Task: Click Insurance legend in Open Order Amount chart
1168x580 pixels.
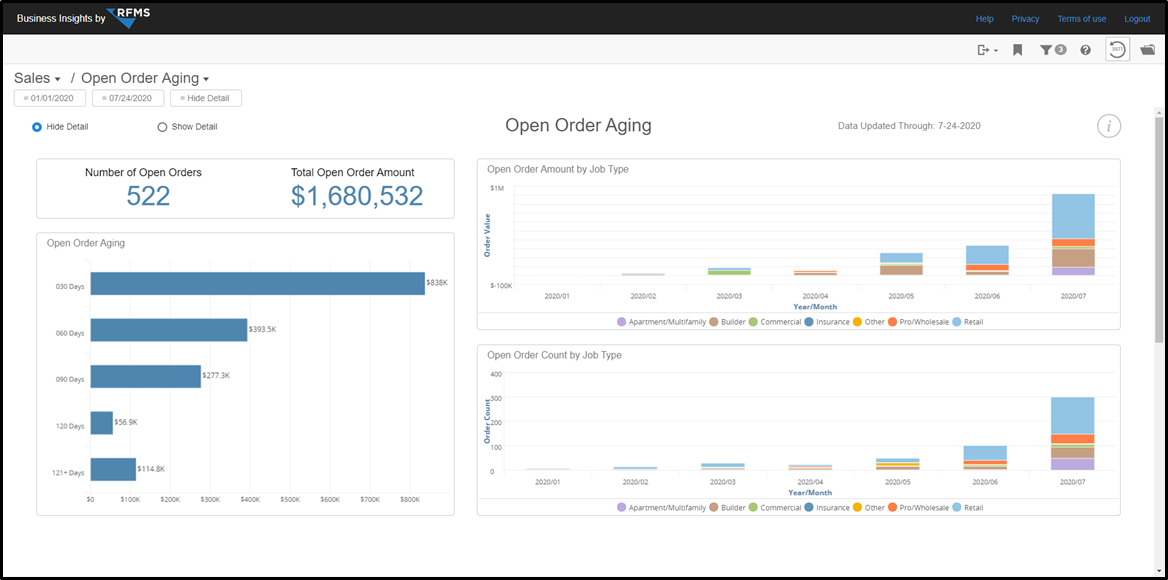Action: coord(826,322)
